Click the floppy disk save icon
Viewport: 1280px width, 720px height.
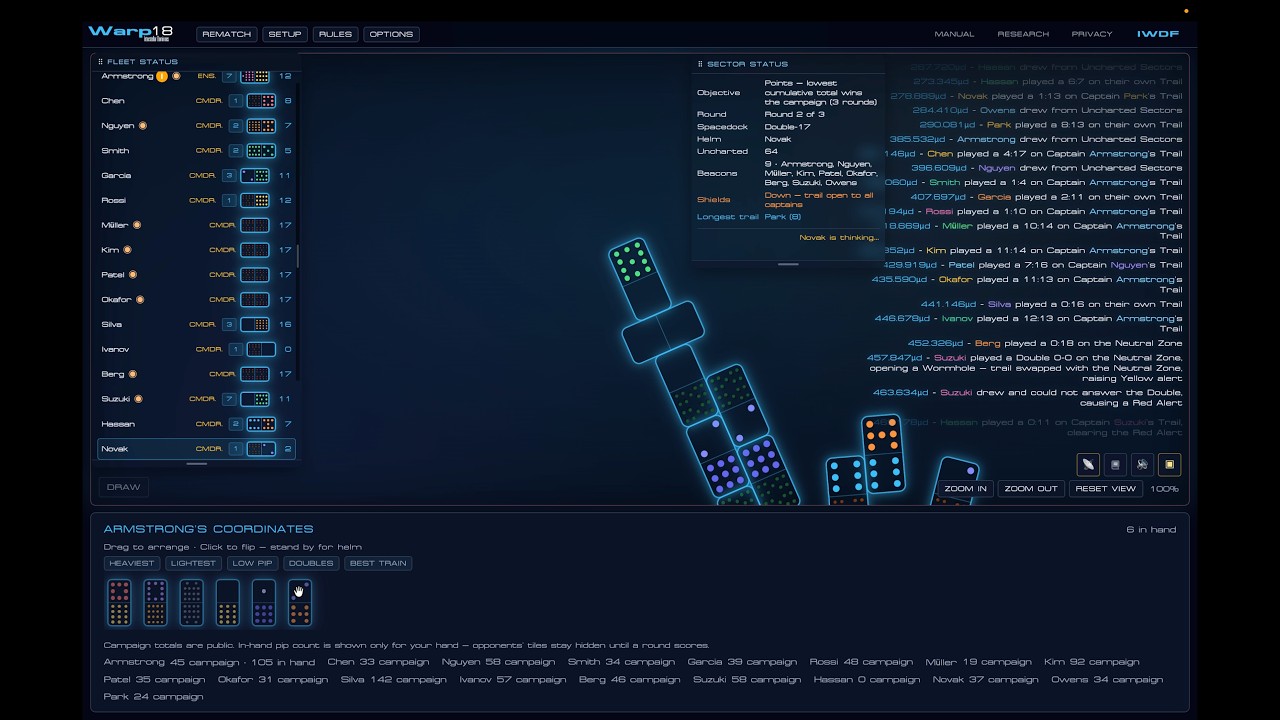point(1115,464)
